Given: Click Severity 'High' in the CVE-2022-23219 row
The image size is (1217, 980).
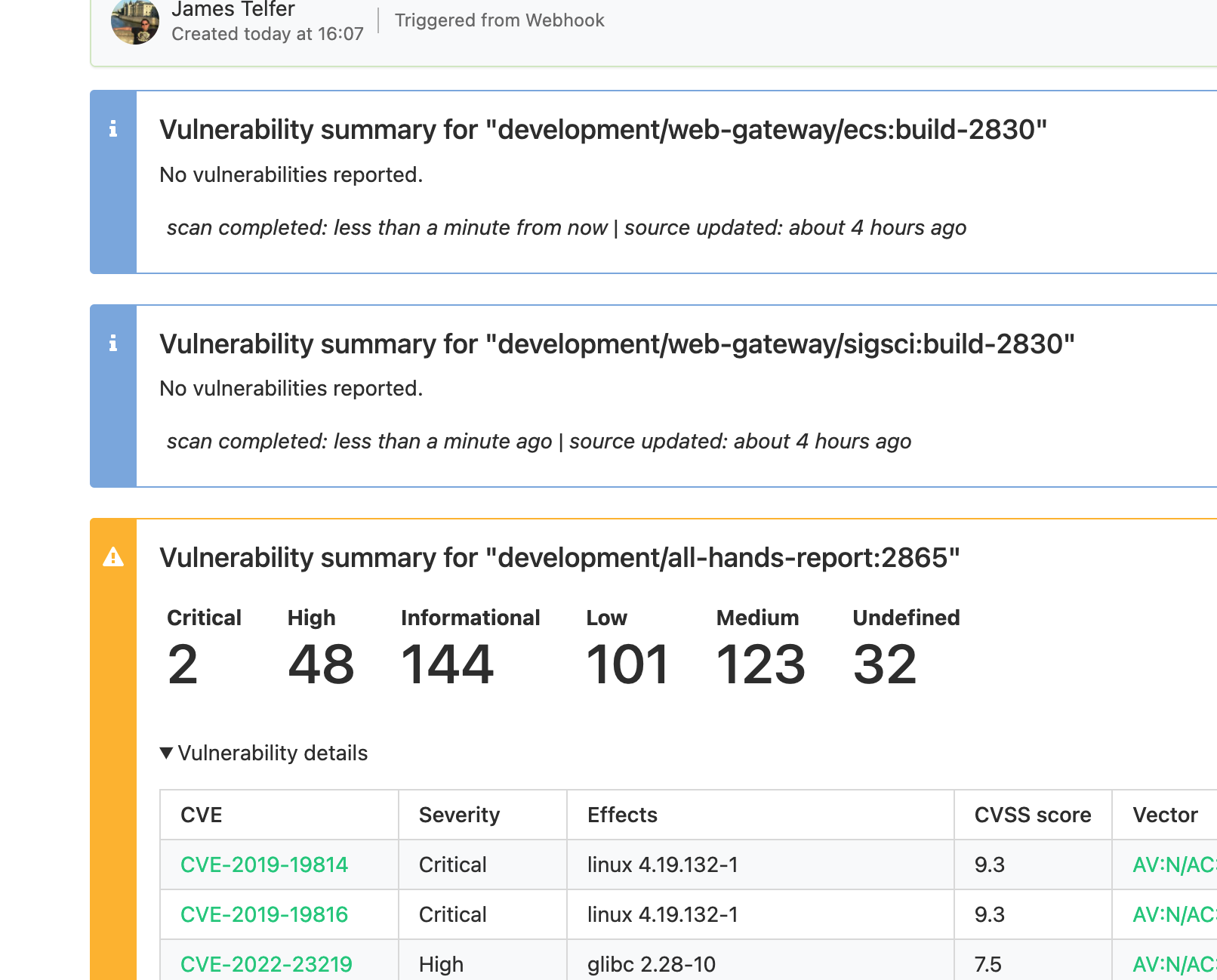Looking at the screenshot, I should [441, 964].
